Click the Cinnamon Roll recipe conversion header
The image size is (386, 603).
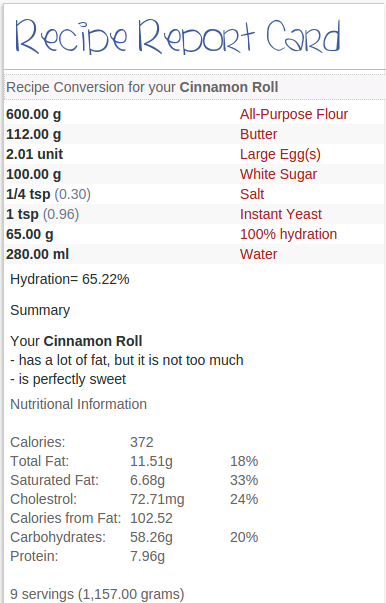pos(142,87)
